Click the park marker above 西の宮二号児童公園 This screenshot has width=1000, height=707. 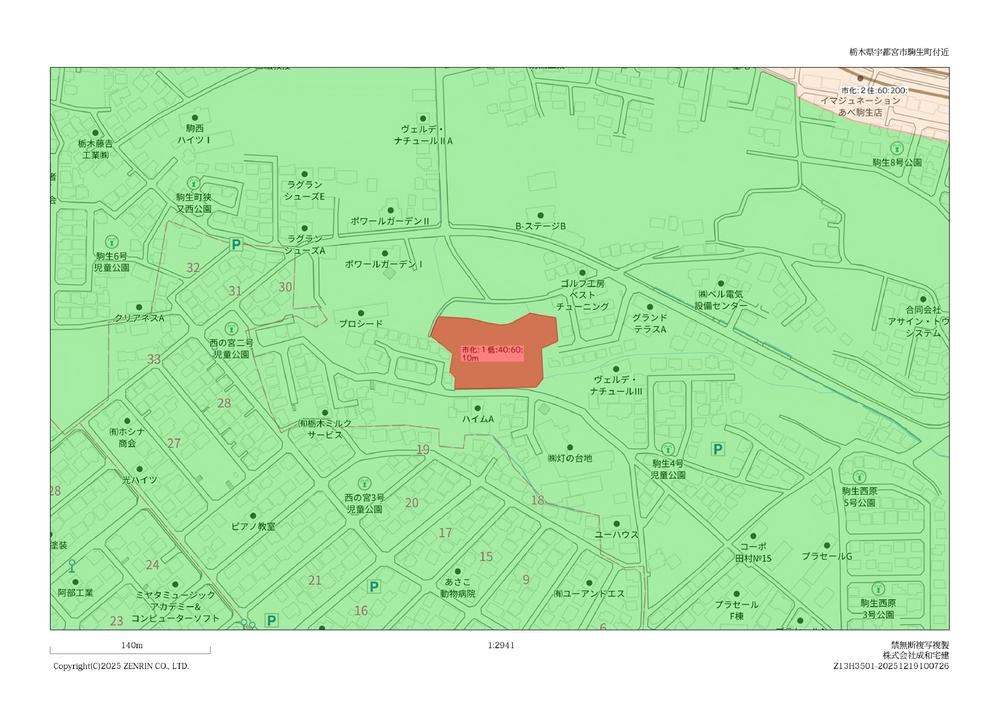[x=231, y=328]
